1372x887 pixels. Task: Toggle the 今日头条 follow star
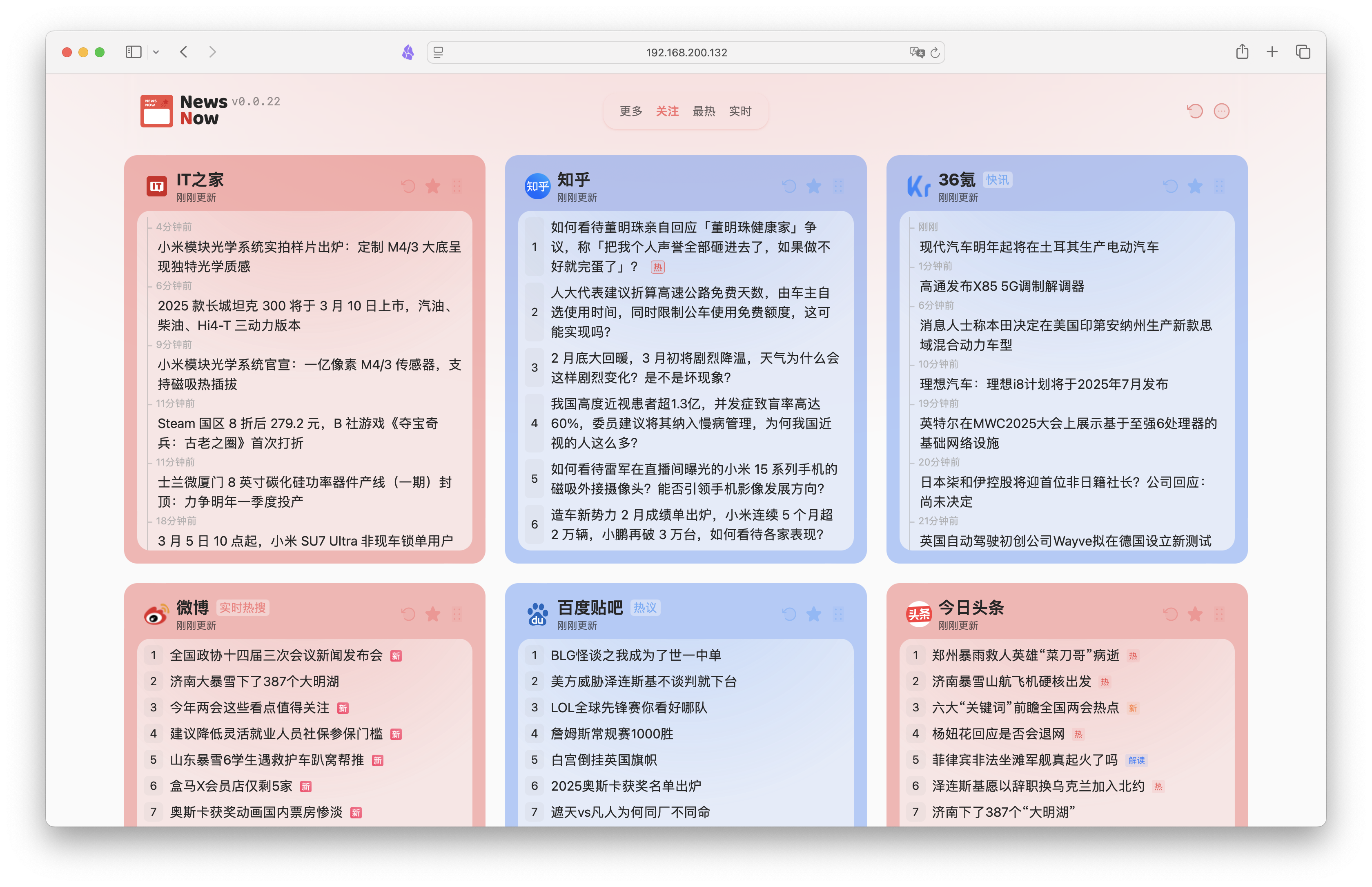(x=1195, y=614)
